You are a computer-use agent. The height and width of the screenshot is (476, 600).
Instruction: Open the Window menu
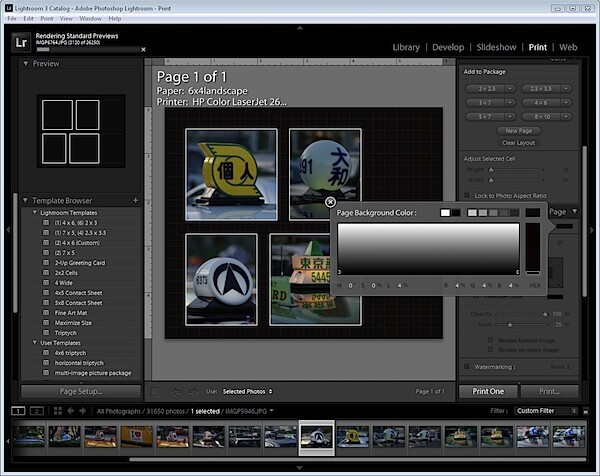click(90, 18)
